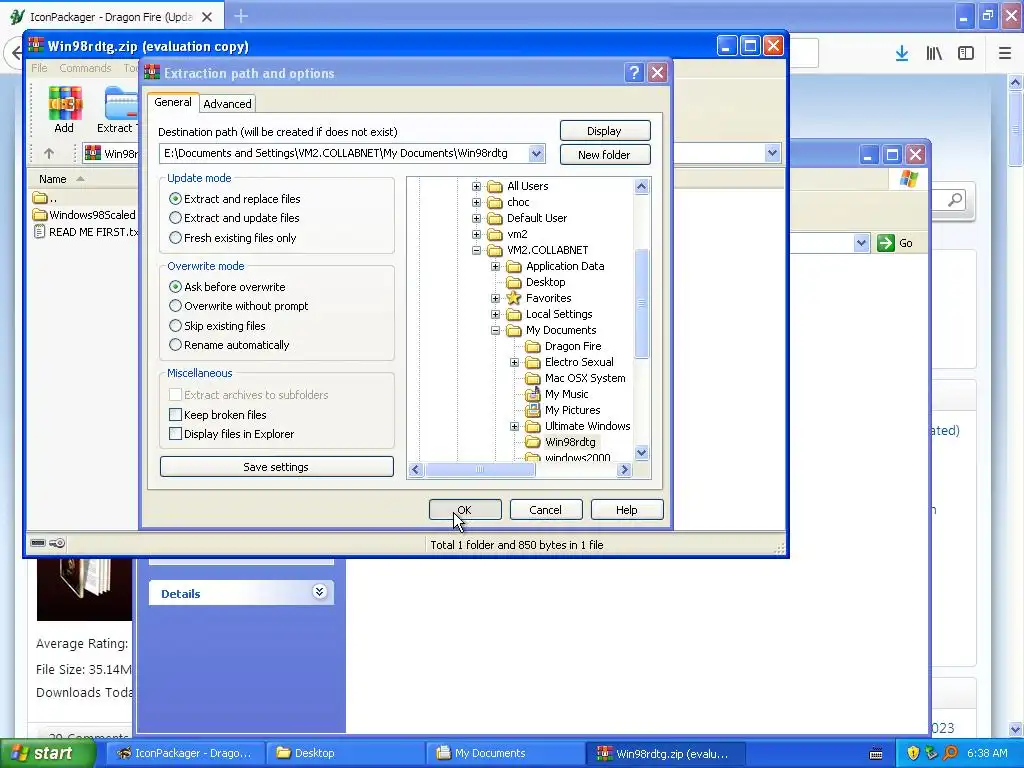This screenshot has height=768, width=1024.
Task: Expand the Default User tree node
Action: pyautogui.click(x=477, y=218)
